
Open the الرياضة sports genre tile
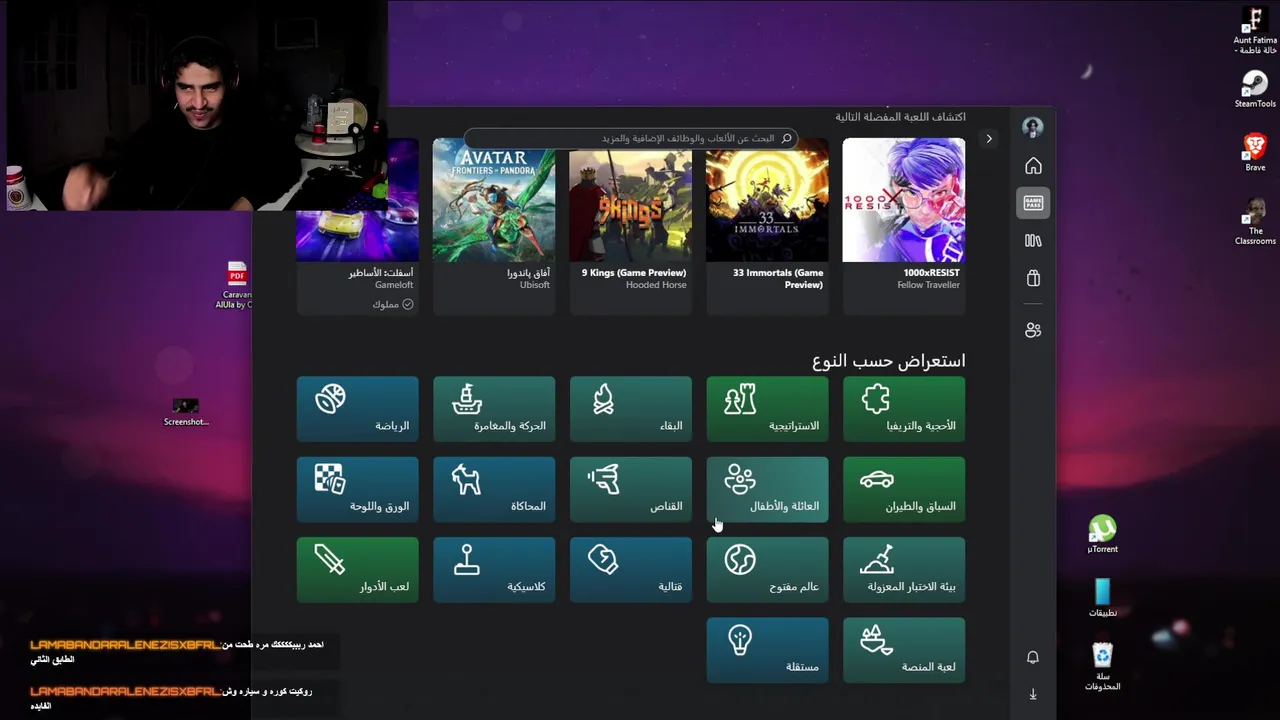click(357, 409)
